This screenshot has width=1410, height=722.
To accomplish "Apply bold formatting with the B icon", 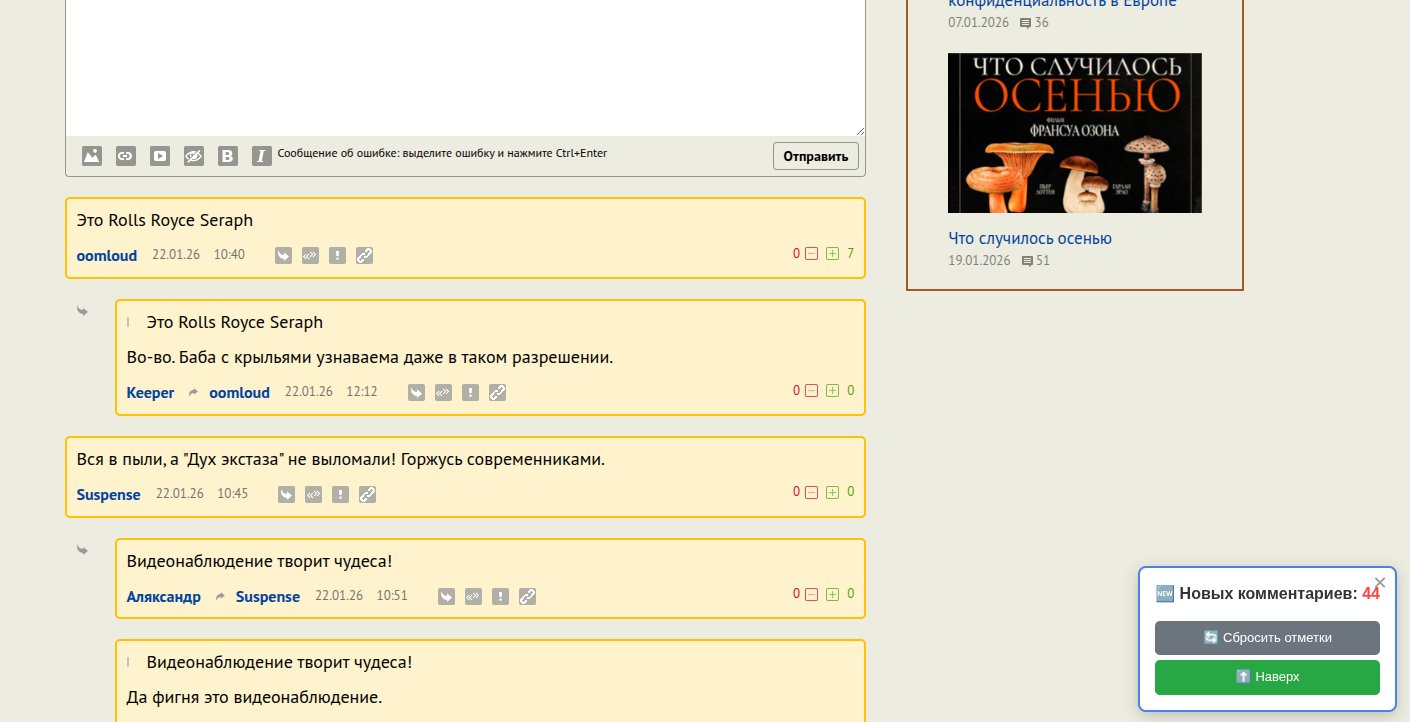I will coord(228,156).
